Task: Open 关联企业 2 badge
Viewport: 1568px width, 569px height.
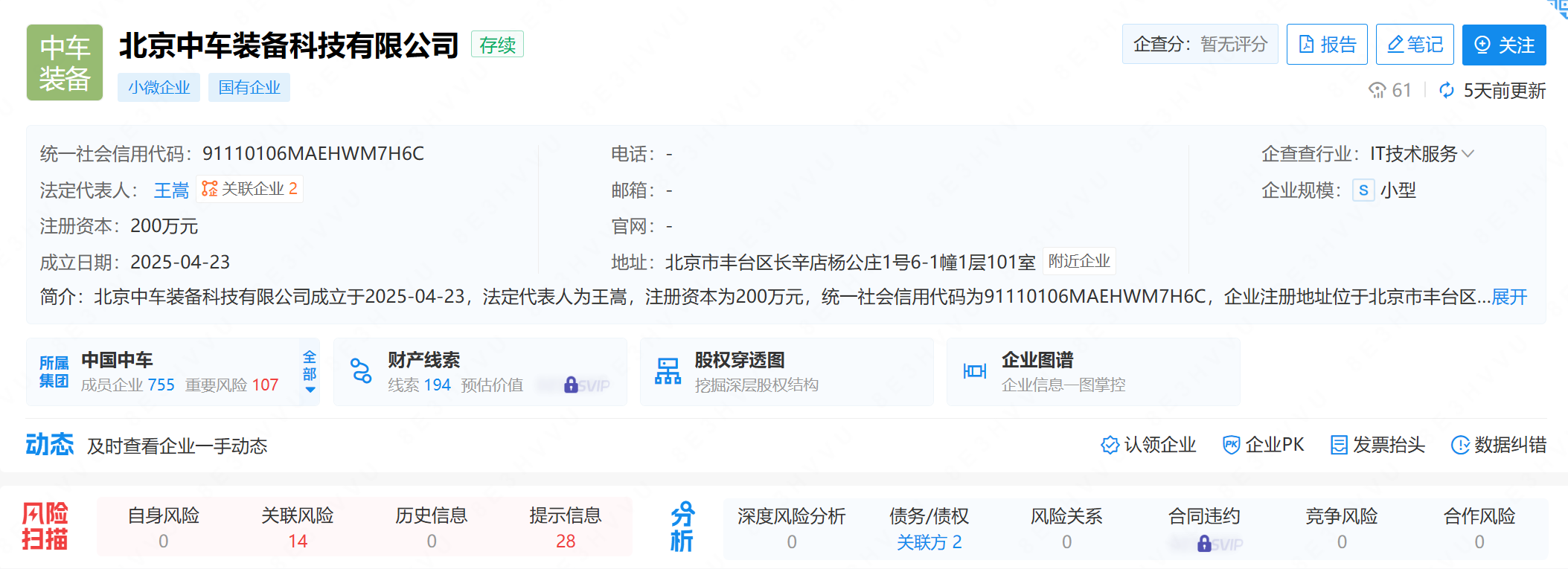Action: (x=249, y=189)
